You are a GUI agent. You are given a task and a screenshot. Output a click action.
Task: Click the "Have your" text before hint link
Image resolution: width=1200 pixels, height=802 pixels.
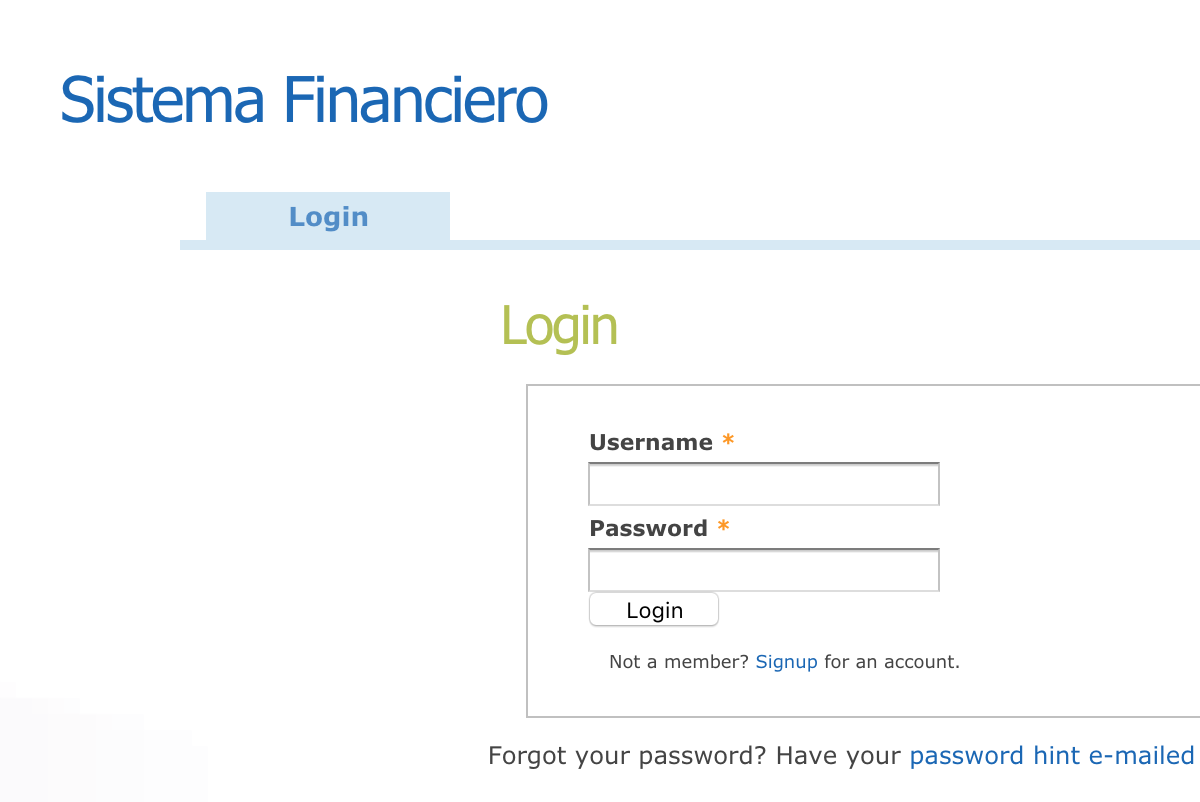pyautogui.click(x=838, y=756)
